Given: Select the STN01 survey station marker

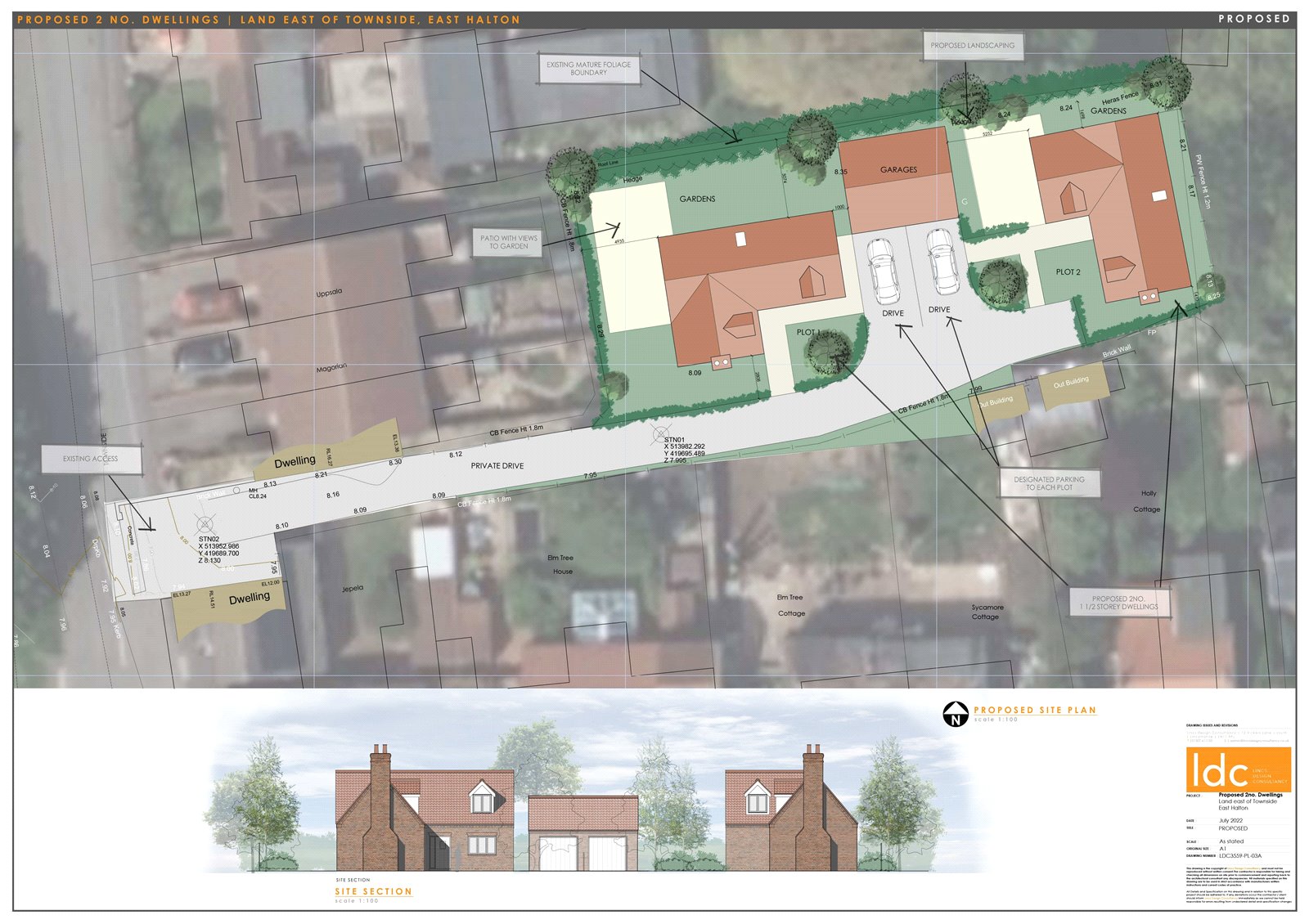Looking at the screenshot, I should click(x=659, y=431).
